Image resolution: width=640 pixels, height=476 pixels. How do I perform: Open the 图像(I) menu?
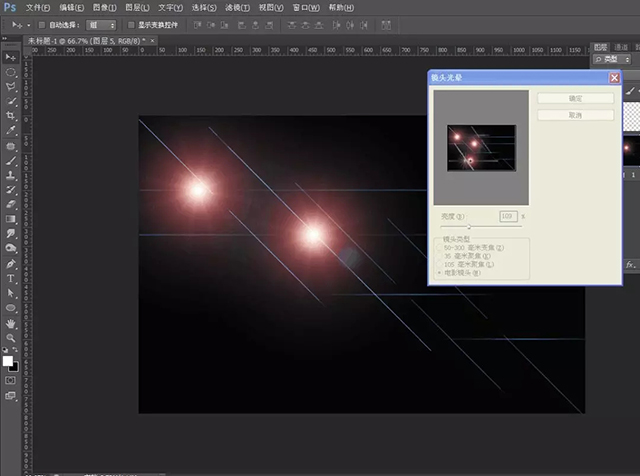[x=101, y=7]
